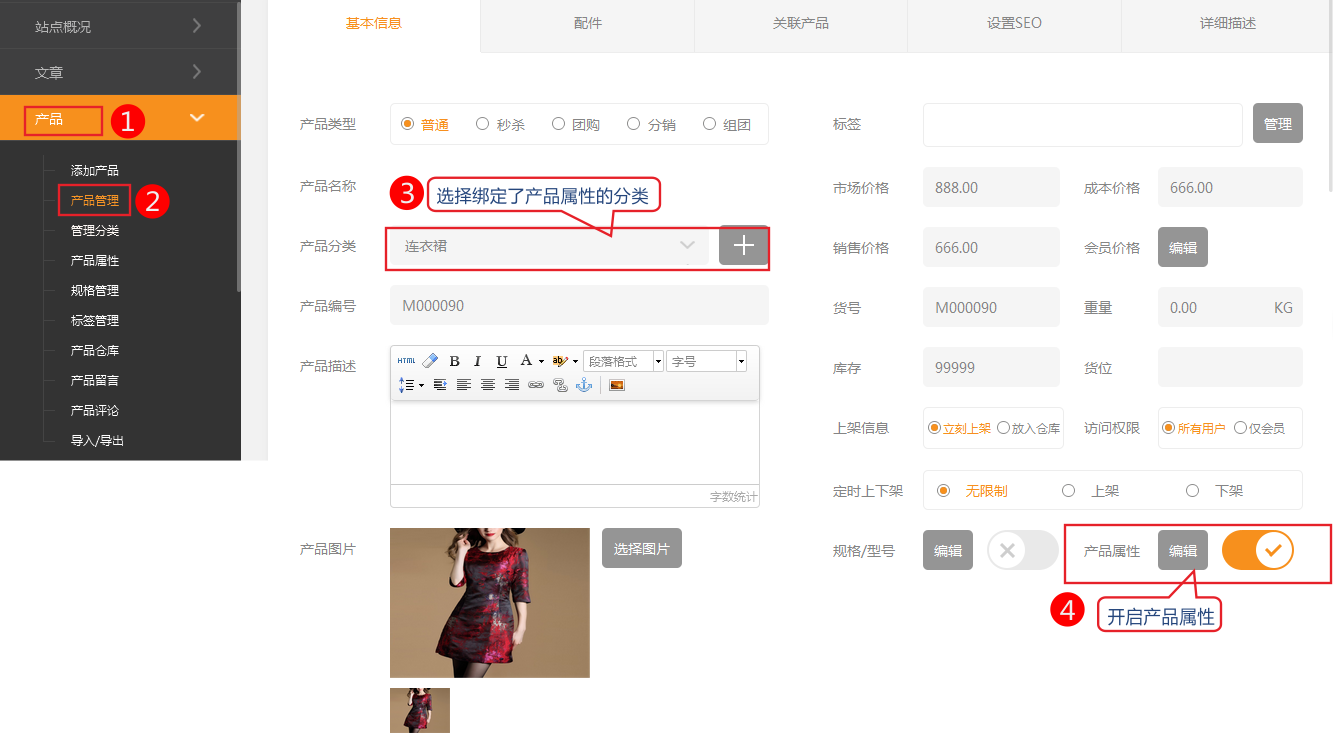The image size is (1333, 741).
Task: Switch to the 设置SEO tab
Action: pos(1014,23)
